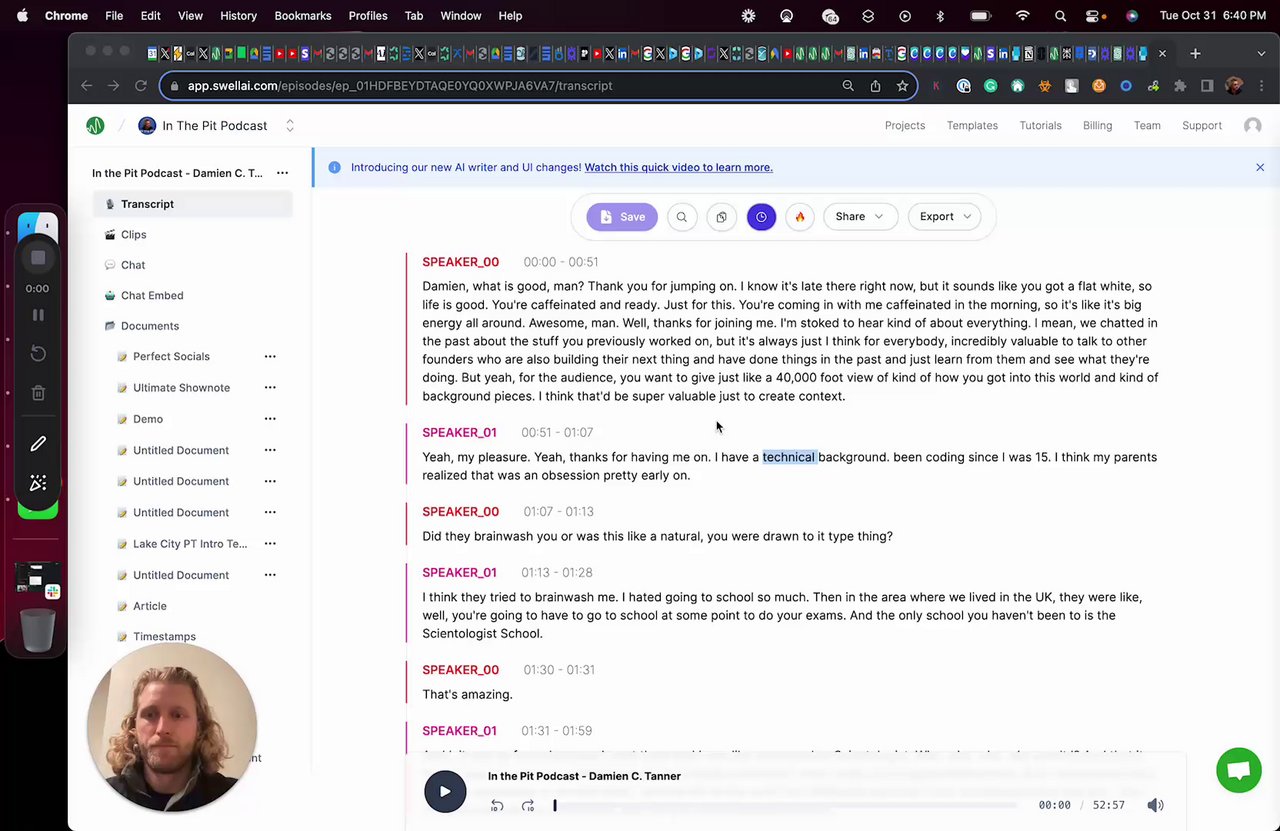Play the podcast audio
This screenshot has height=831, width=1280.
click(445, 792)
